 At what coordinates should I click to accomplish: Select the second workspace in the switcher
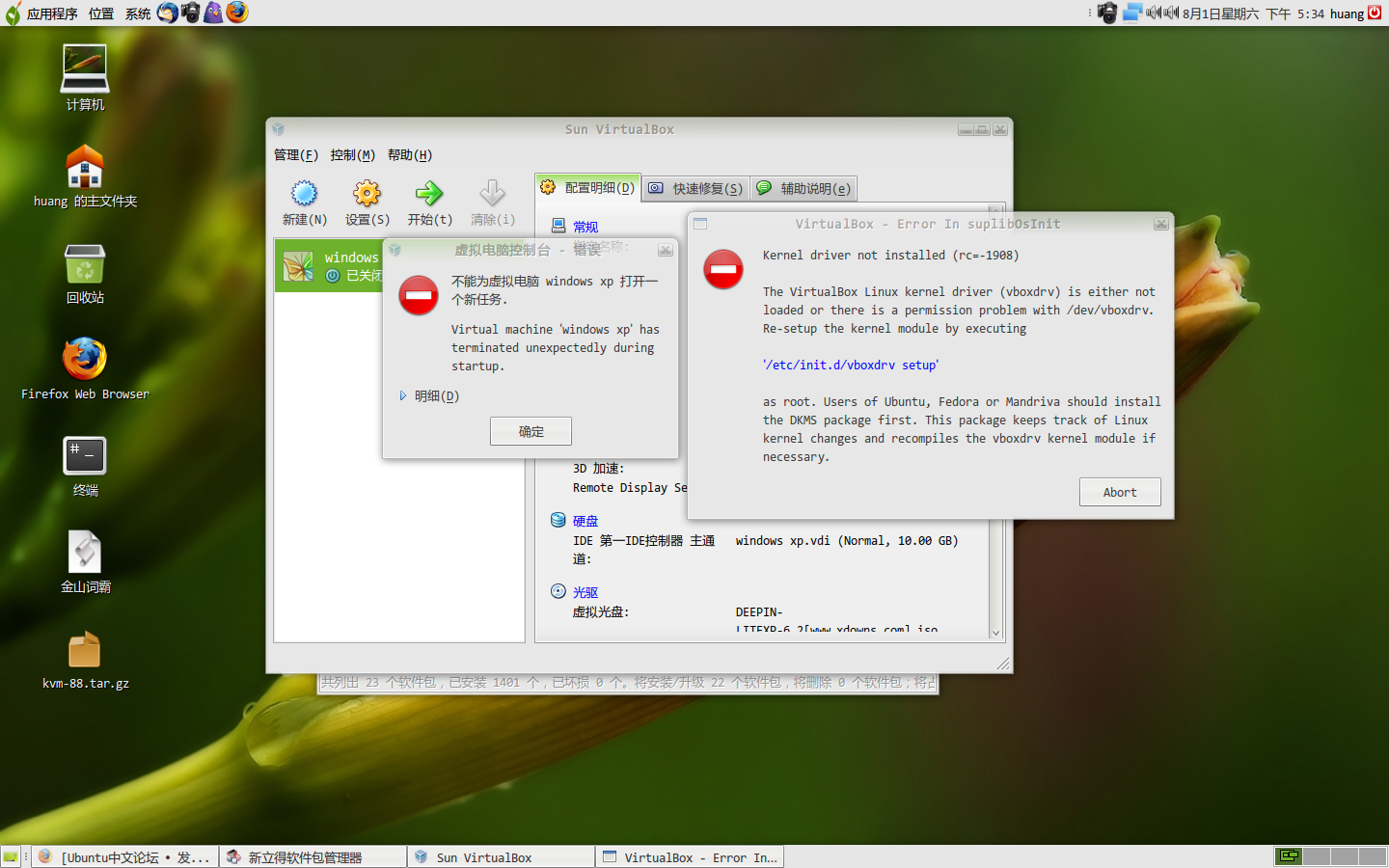click(x=1317, y=856)
